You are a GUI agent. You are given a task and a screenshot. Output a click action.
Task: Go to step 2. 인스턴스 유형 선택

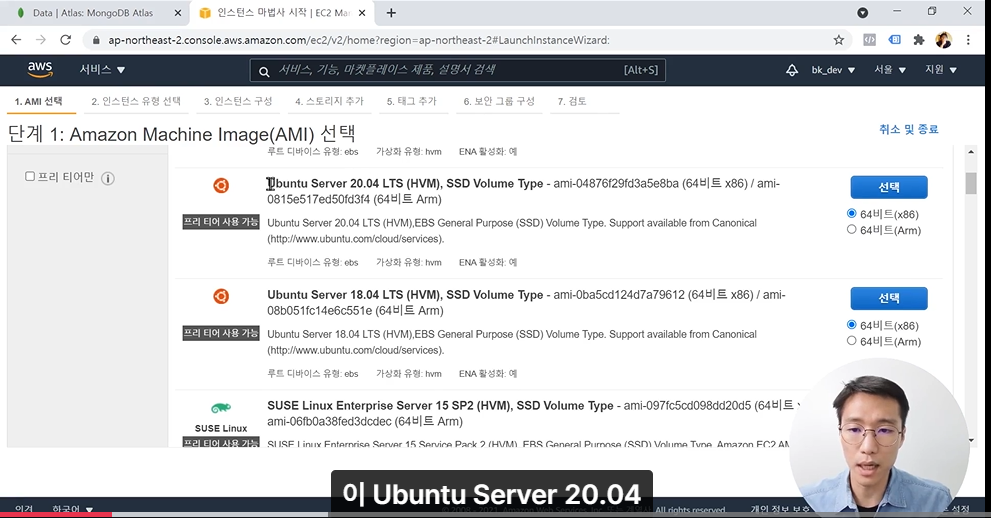click(x=136, y=101)
